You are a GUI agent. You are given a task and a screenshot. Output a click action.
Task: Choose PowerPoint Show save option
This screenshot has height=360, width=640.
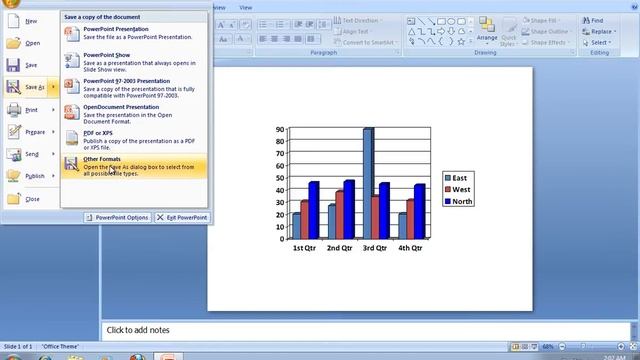(134, 62)
